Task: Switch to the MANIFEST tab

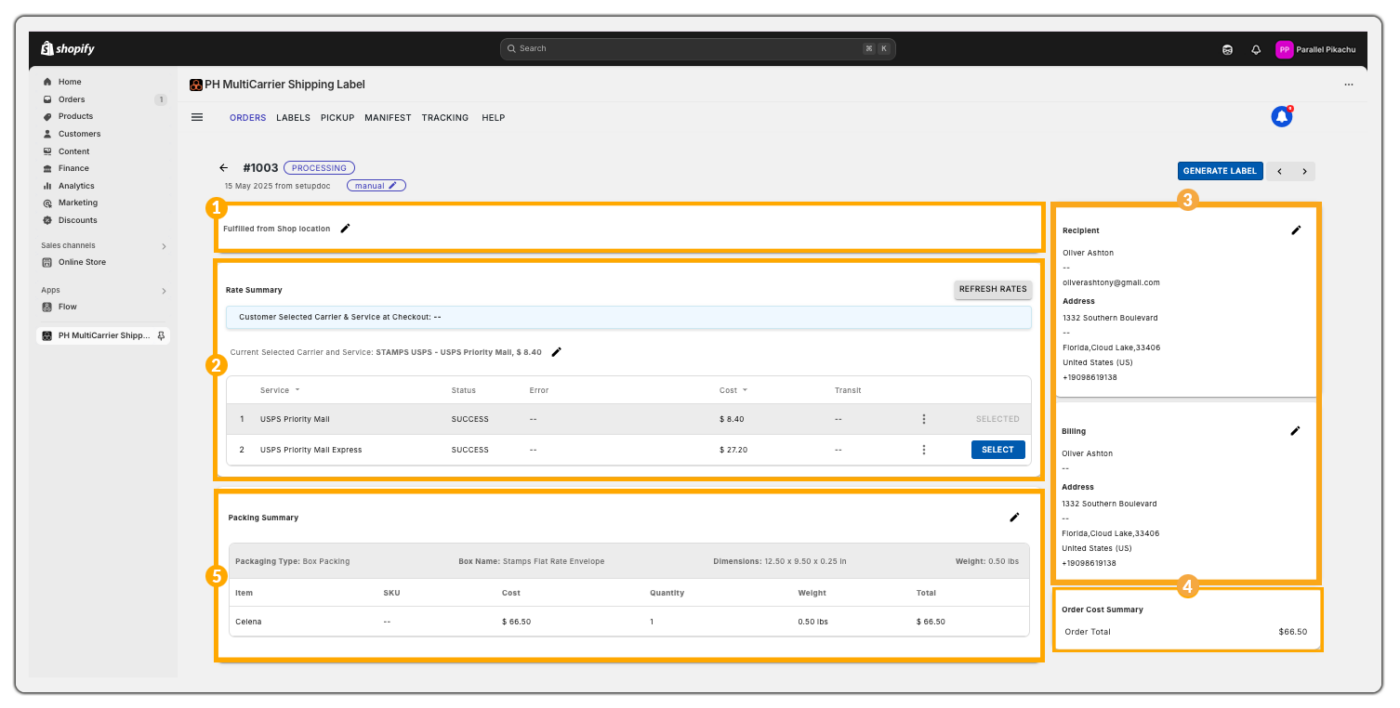Action: tap(387, 118)
